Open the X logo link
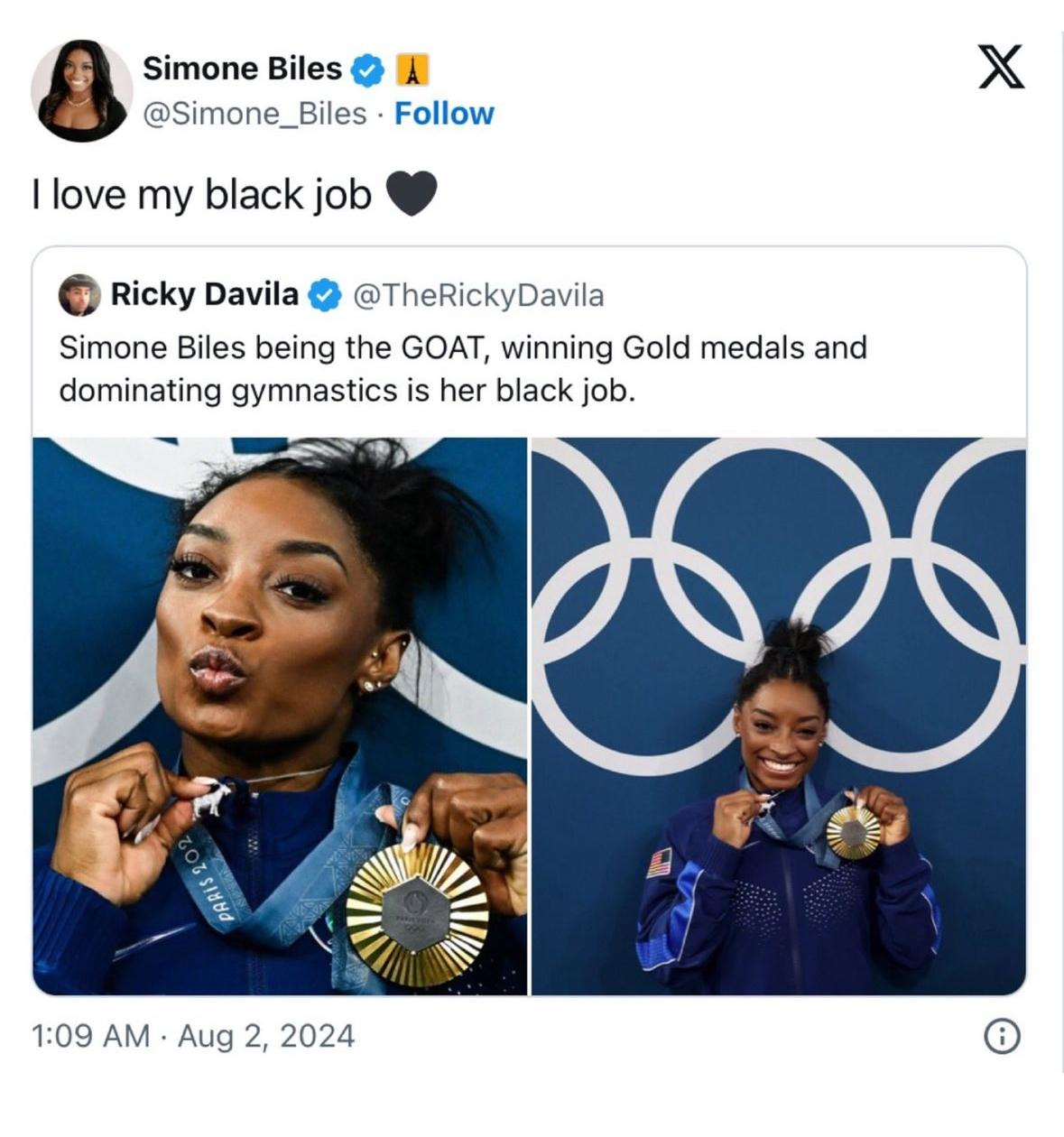 point(1002,67)
